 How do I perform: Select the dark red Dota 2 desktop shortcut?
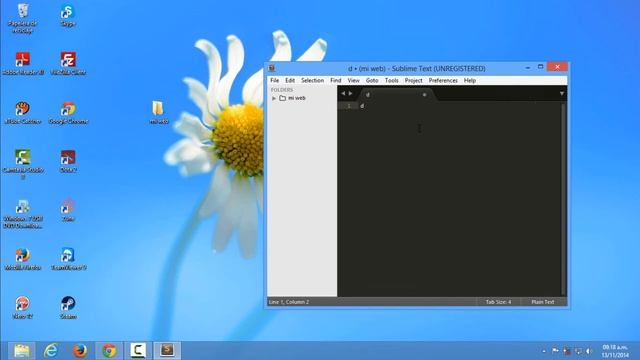click(x=68, y=161)
